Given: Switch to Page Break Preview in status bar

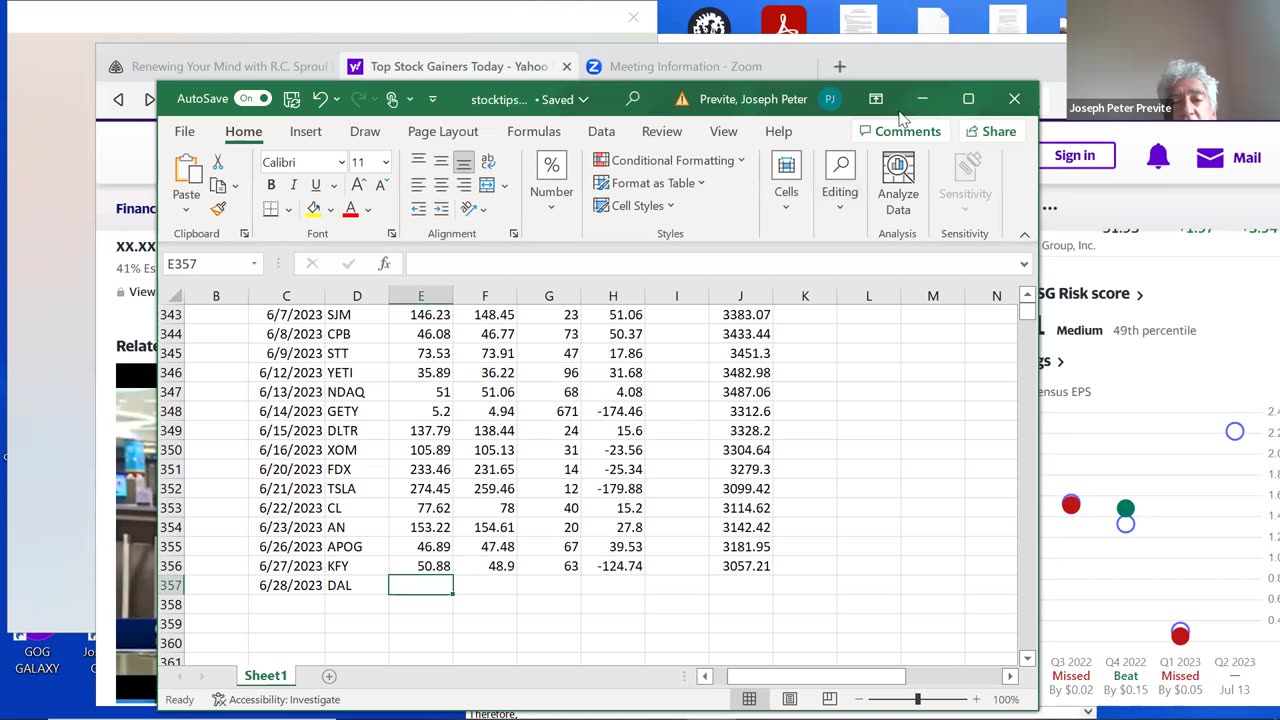Looking at the screenshot, I should point(829,699).
